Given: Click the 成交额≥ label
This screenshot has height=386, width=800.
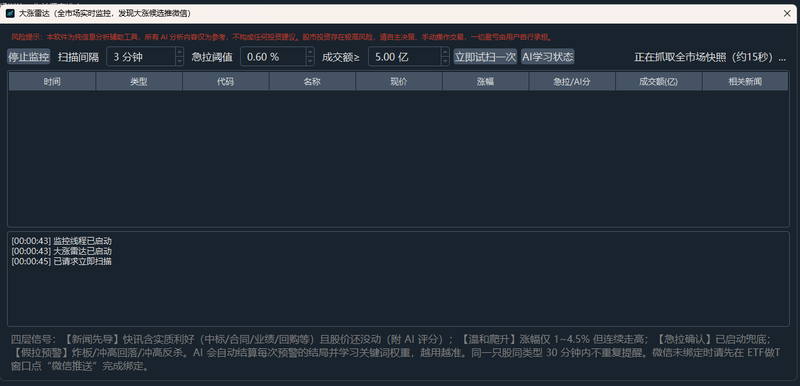Looking at the screenshot, I should tap(341, 57).
